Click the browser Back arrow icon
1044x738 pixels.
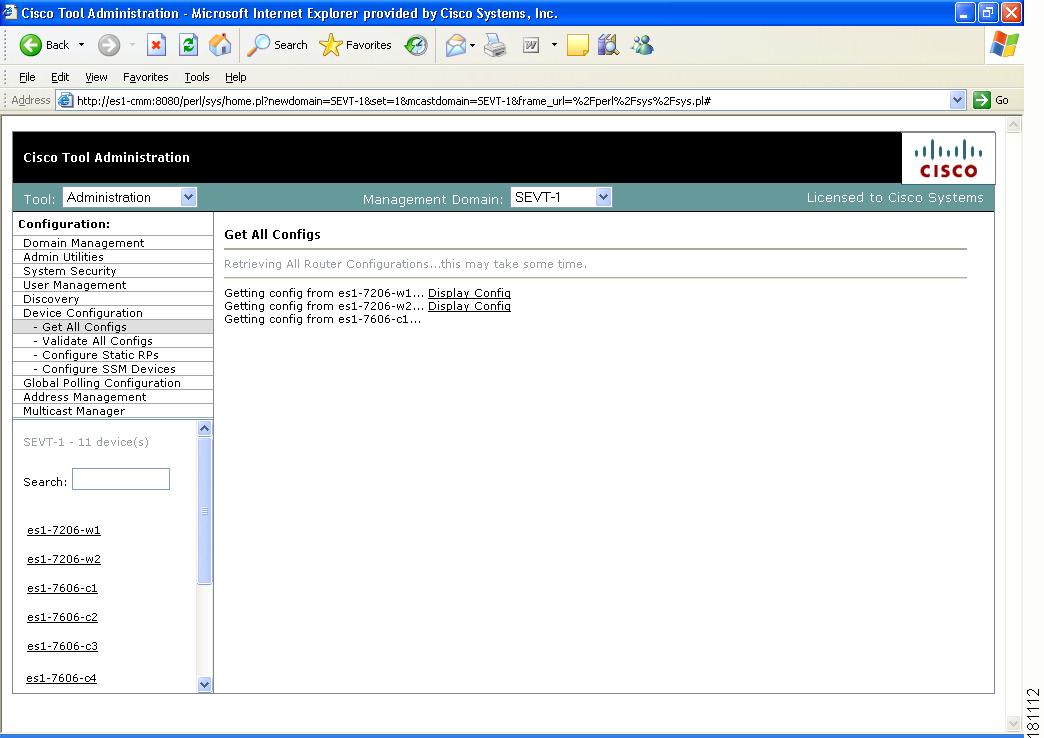31,45
